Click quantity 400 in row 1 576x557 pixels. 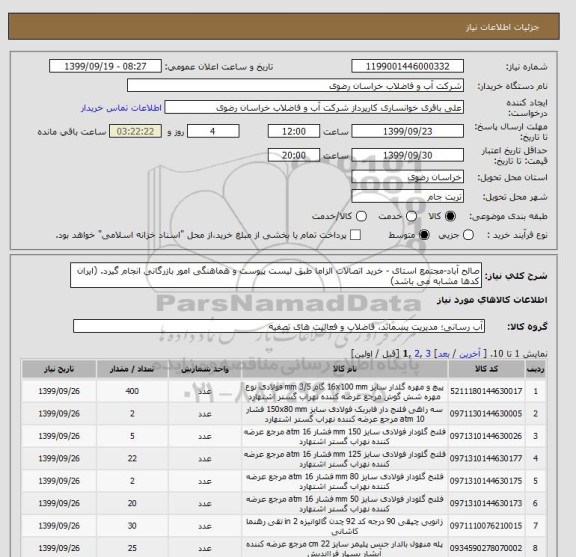(132, 391)
